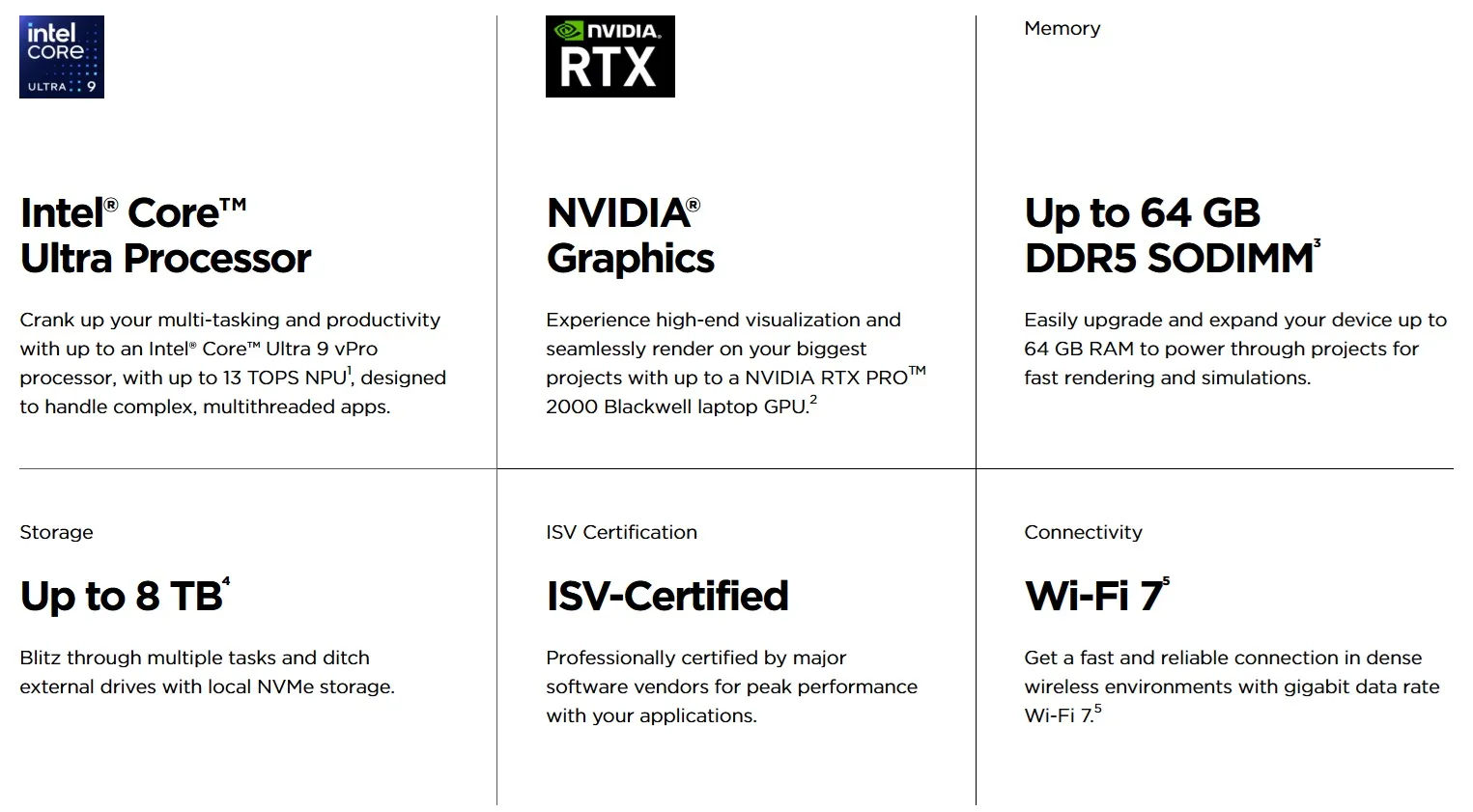
Task: Click the NVIDIA RTX logo
Action: pos(610,56)
